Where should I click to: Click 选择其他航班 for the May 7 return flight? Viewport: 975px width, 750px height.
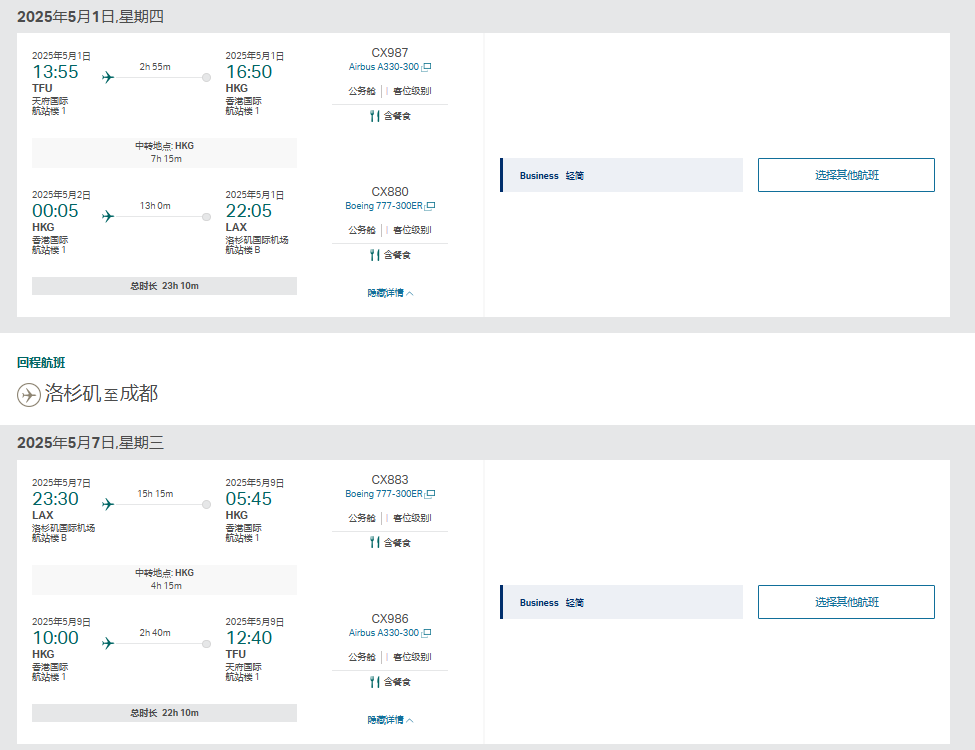pyautogui.click(x=846, y=602)
